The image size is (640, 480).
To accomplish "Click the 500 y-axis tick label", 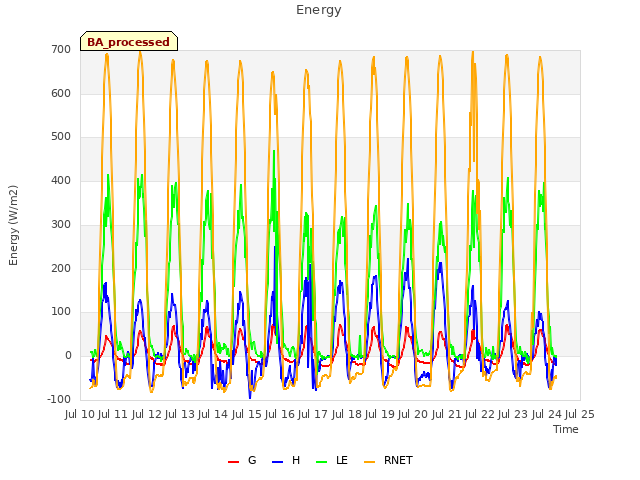I will (61, 137).
